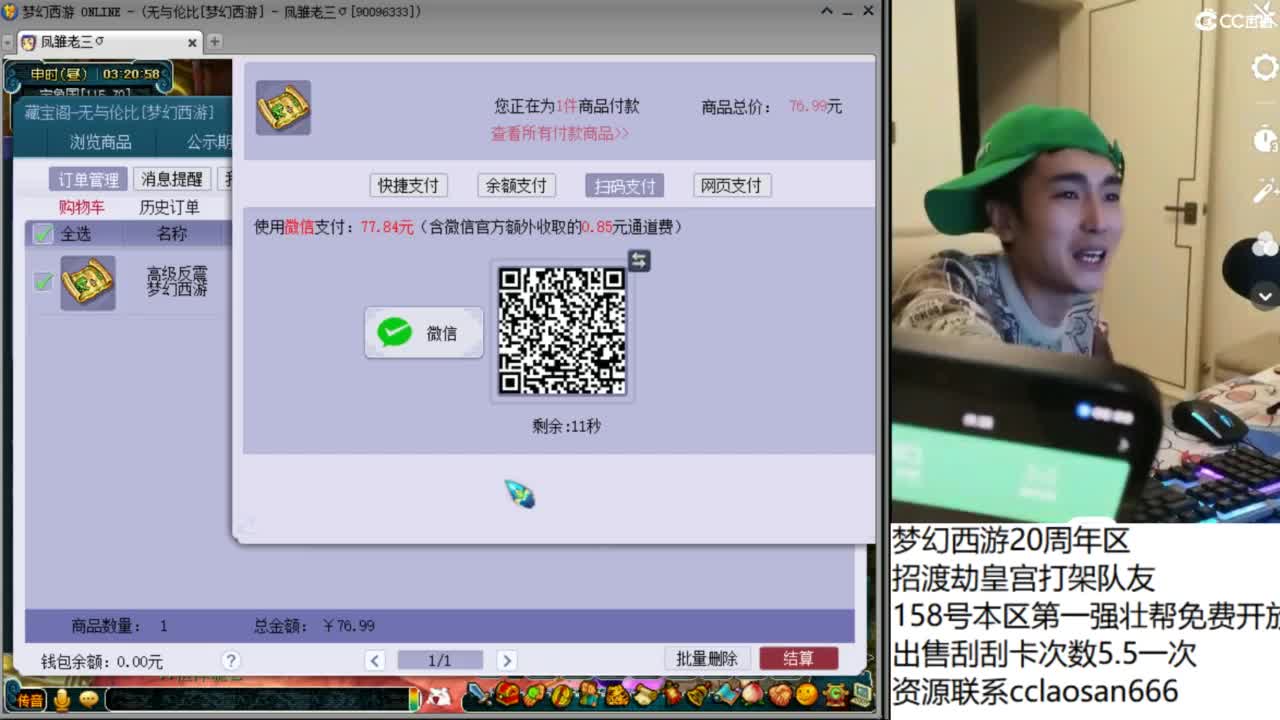Viewport: 1280px width, 720px height.
Task: Select the magic wand icon on the stream overlay
Action: click(x=1267, y=188)
